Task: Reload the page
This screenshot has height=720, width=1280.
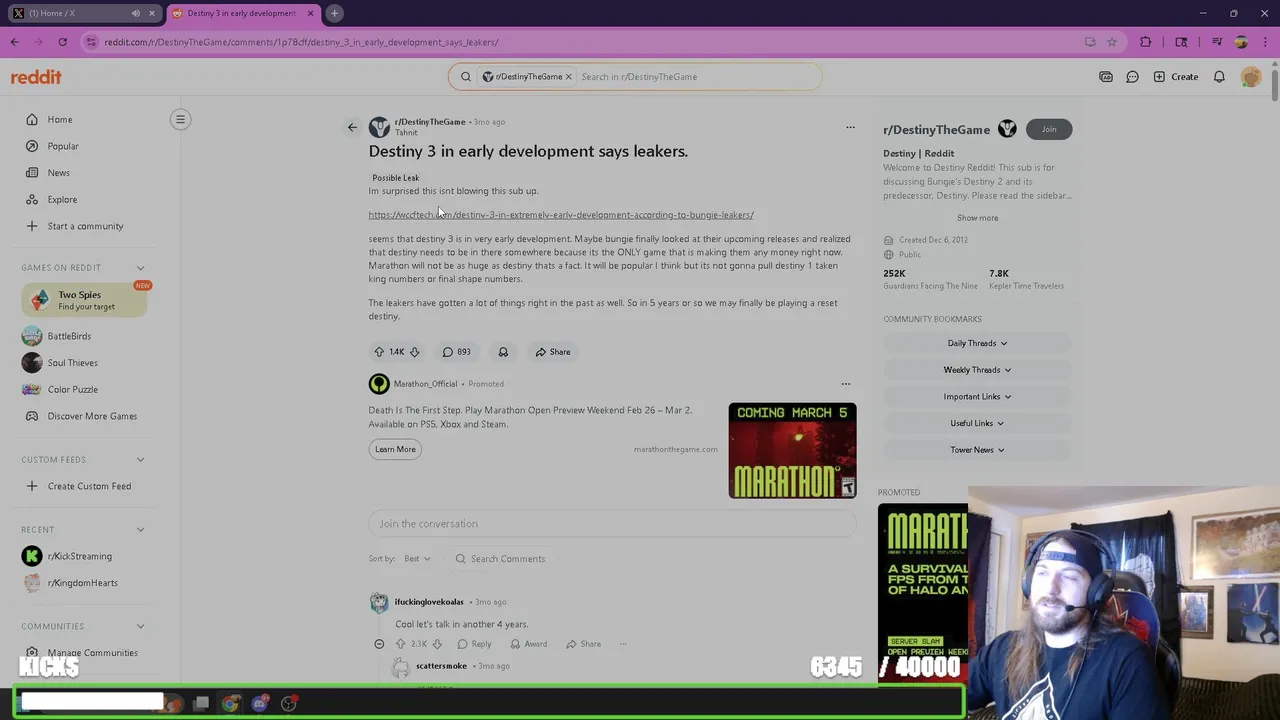Action: pyautogui.click(x=62, y=42)
